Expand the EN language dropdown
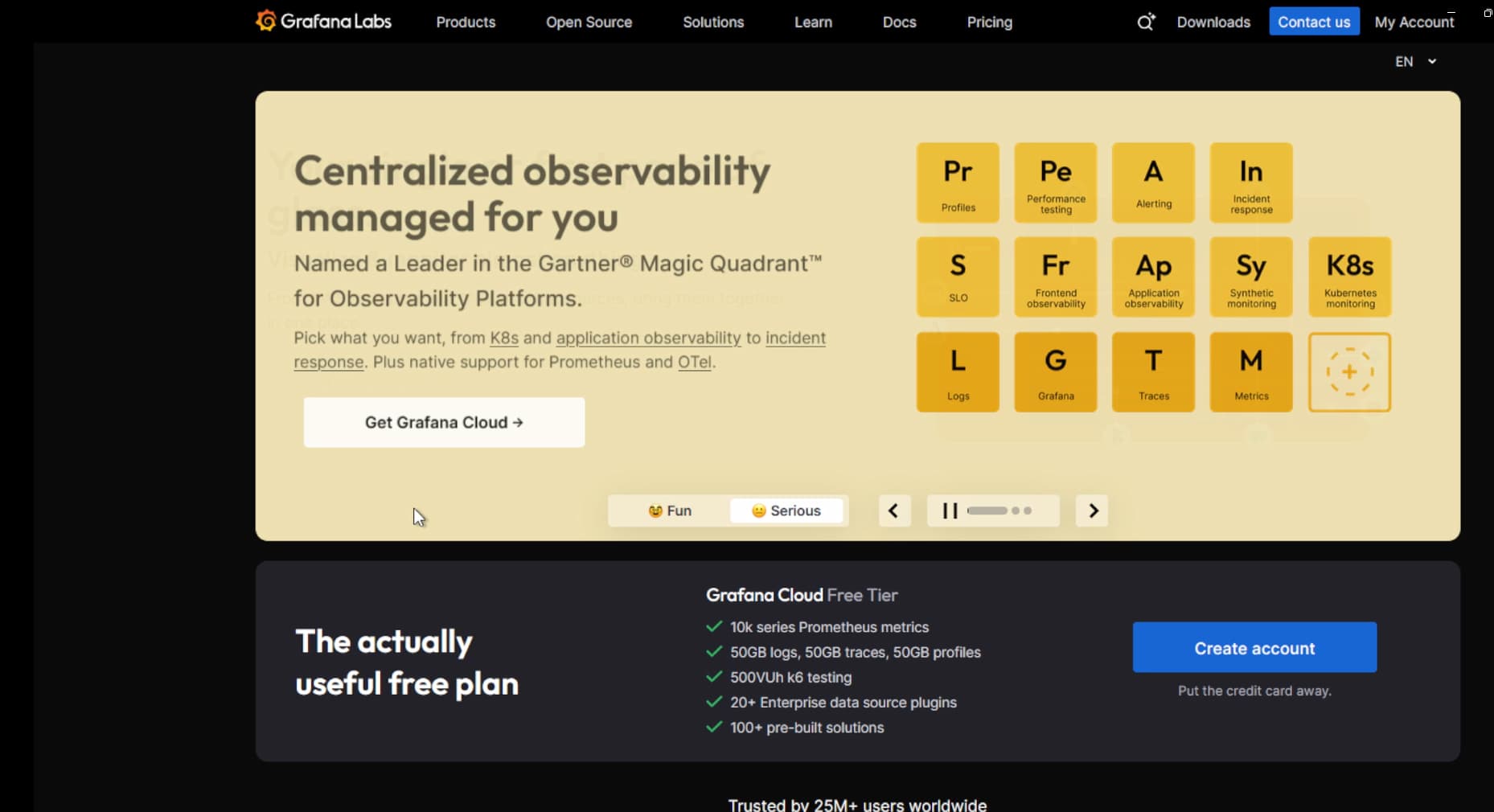This screenshot has width=1494, height=812. (1415, 61)
